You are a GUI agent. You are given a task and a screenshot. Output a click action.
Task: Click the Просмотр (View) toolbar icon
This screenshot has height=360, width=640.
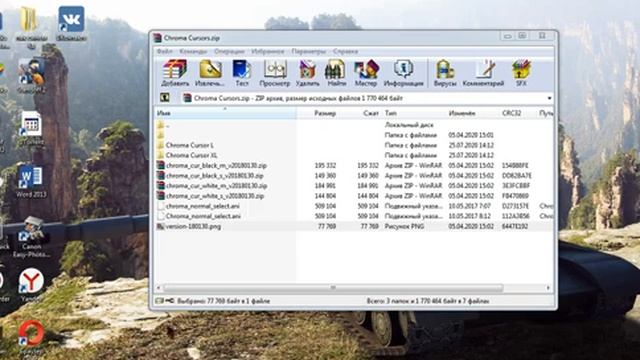[275, 73]
